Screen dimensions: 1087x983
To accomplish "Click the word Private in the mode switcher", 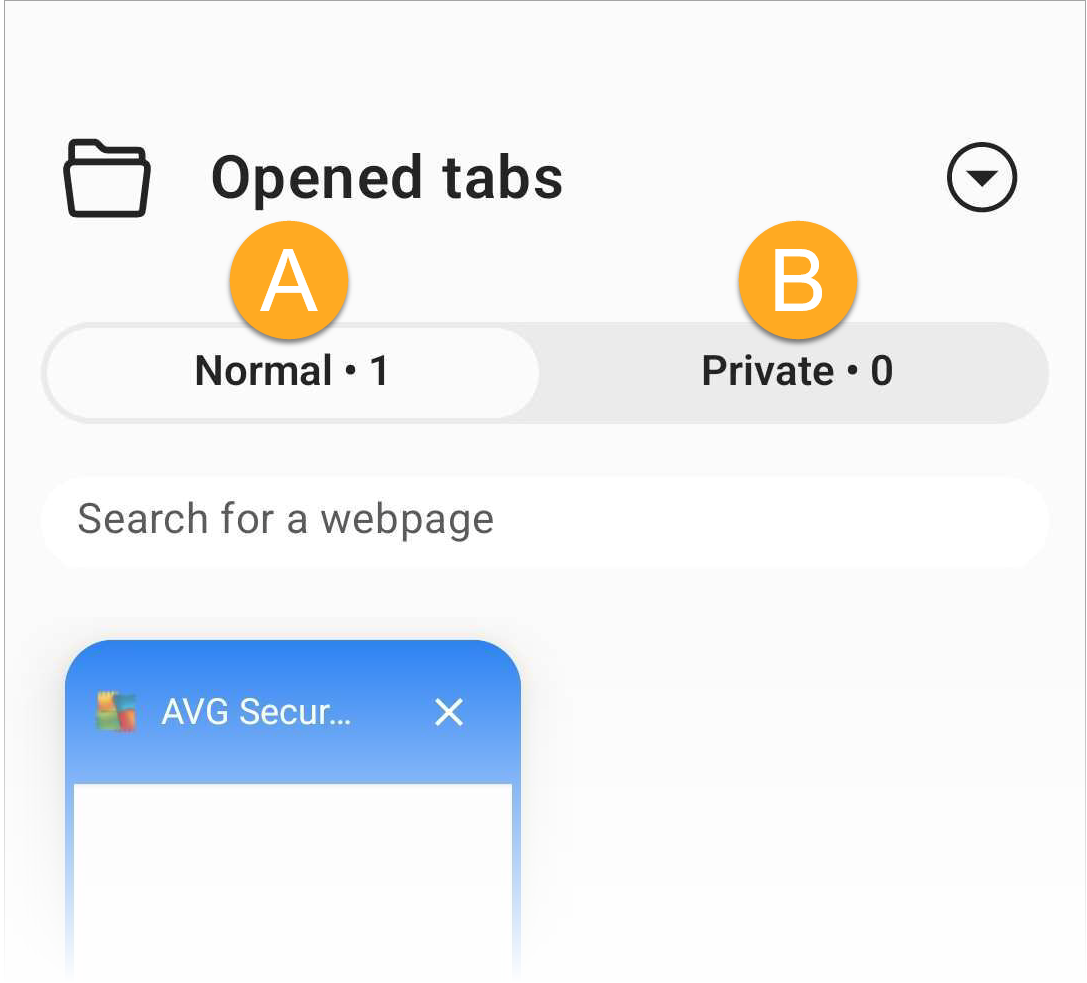I will (767, 372).
